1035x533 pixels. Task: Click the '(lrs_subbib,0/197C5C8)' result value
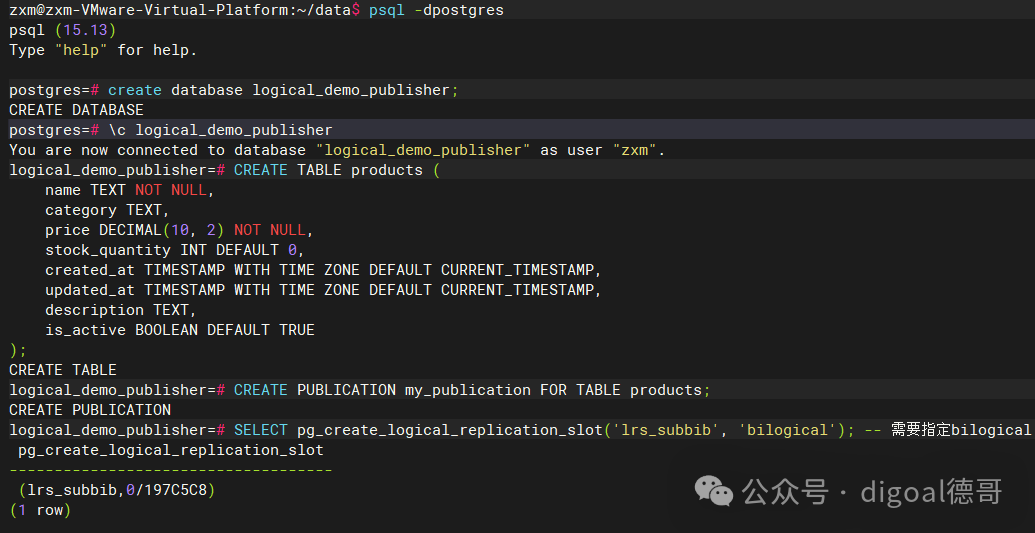point(117,490)
